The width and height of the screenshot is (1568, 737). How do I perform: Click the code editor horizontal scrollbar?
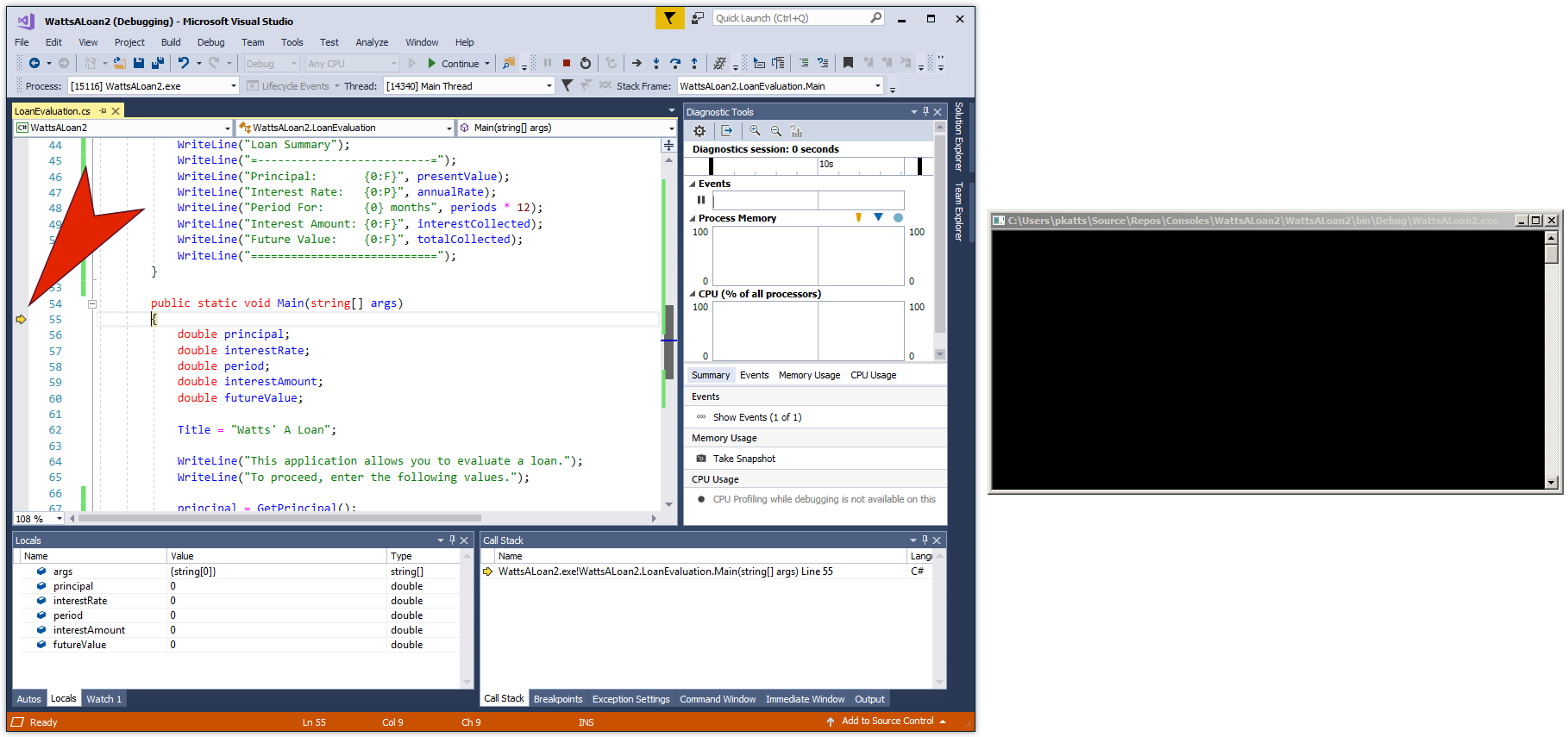click(x=279, y=519)
